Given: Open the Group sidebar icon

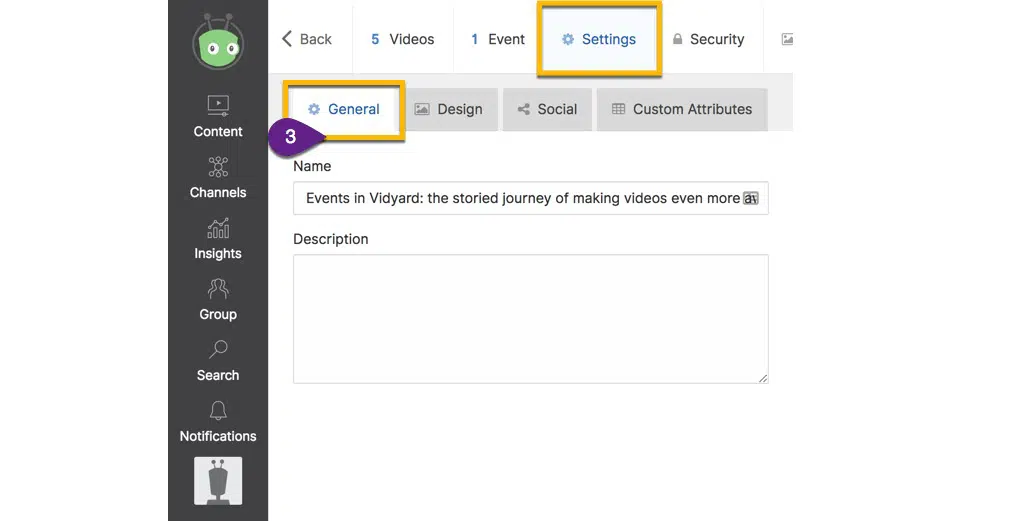Looking at the screenshot, I should (x=218, y=289).
